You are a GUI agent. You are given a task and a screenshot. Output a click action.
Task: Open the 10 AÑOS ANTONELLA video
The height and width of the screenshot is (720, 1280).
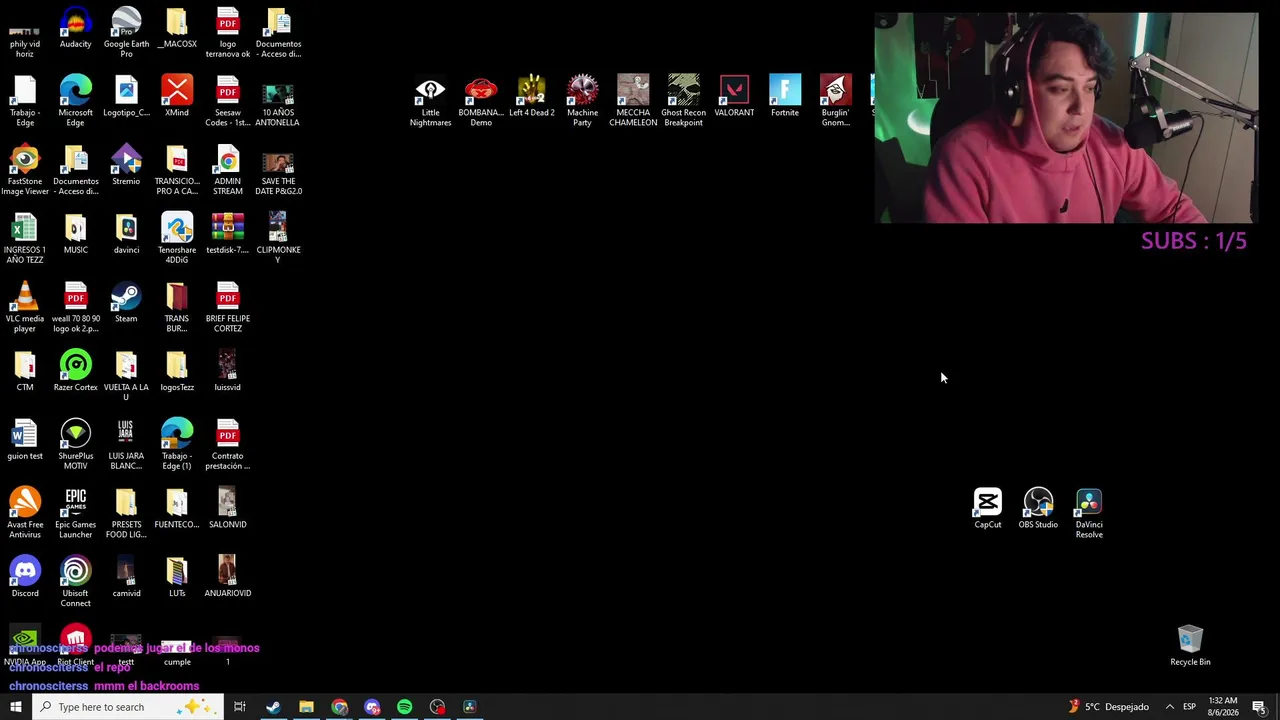[x=278, y=101]
